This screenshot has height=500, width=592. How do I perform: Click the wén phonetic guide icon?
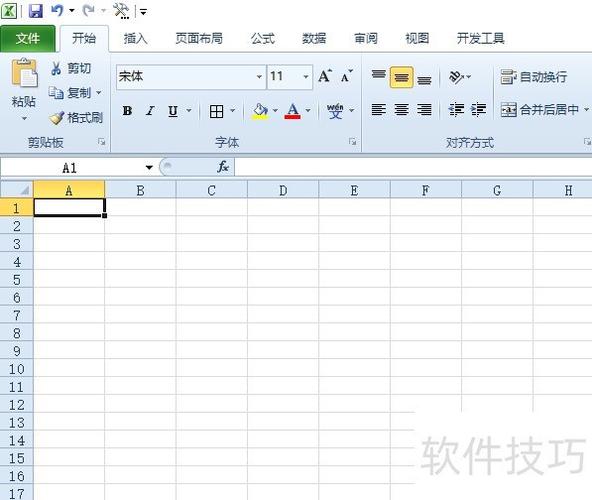pyautogui.click(x=335, y=111)
